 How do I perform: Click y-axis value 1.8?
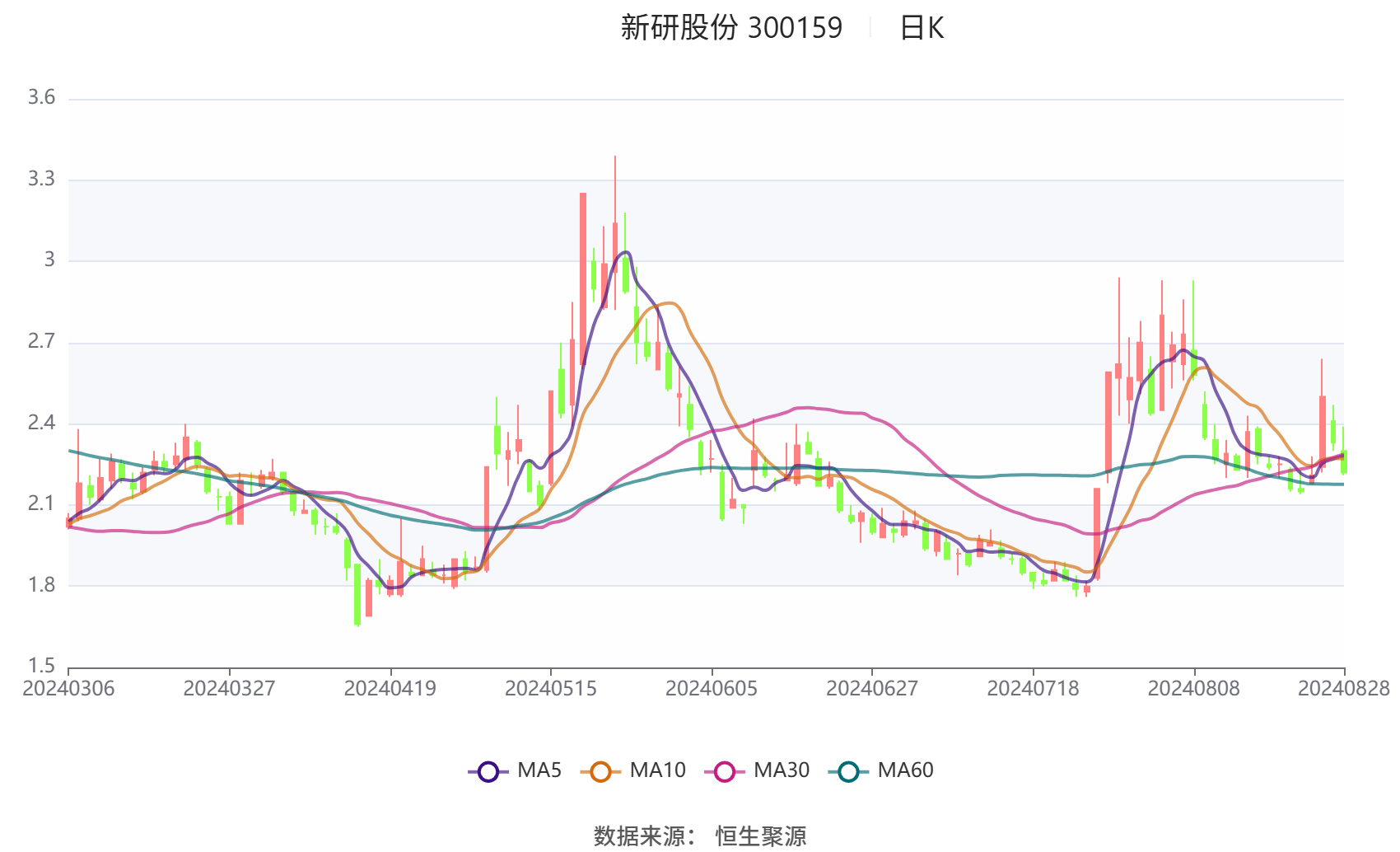click(x=41, y=585)
